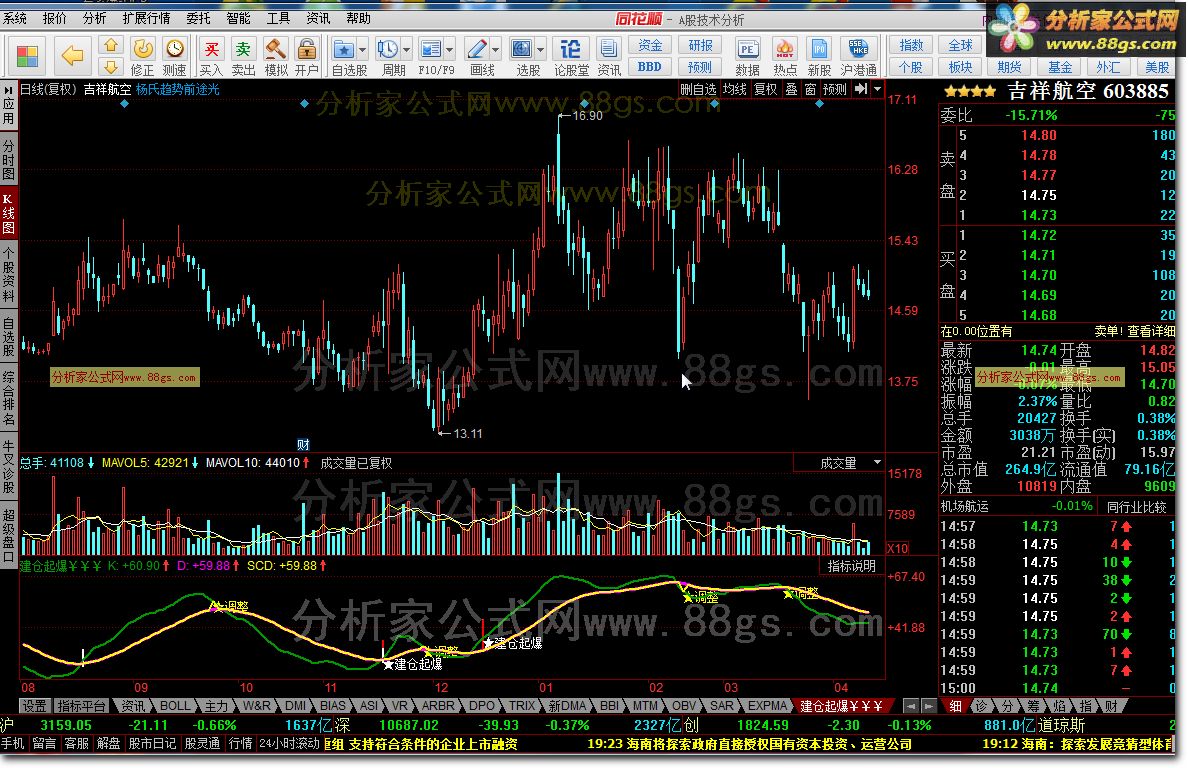Open 牛叉诊股 in left sidebar
The height and width of the screenshot is (768, 1188).
(x=8, y=467)
